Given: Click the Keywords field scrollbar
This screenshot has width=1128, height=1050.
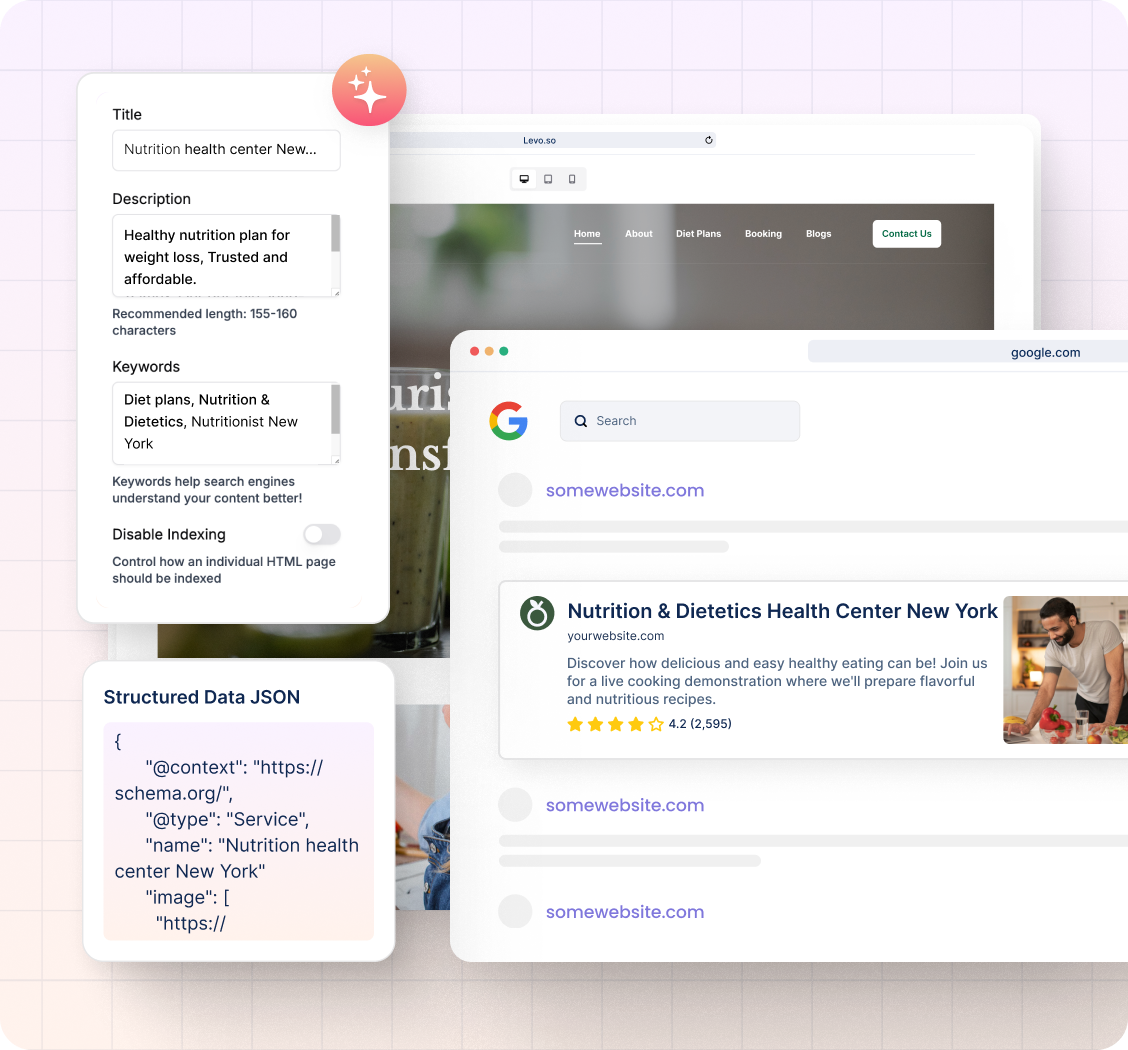Looking at the screenshot, I should click(x=336, y=410).
